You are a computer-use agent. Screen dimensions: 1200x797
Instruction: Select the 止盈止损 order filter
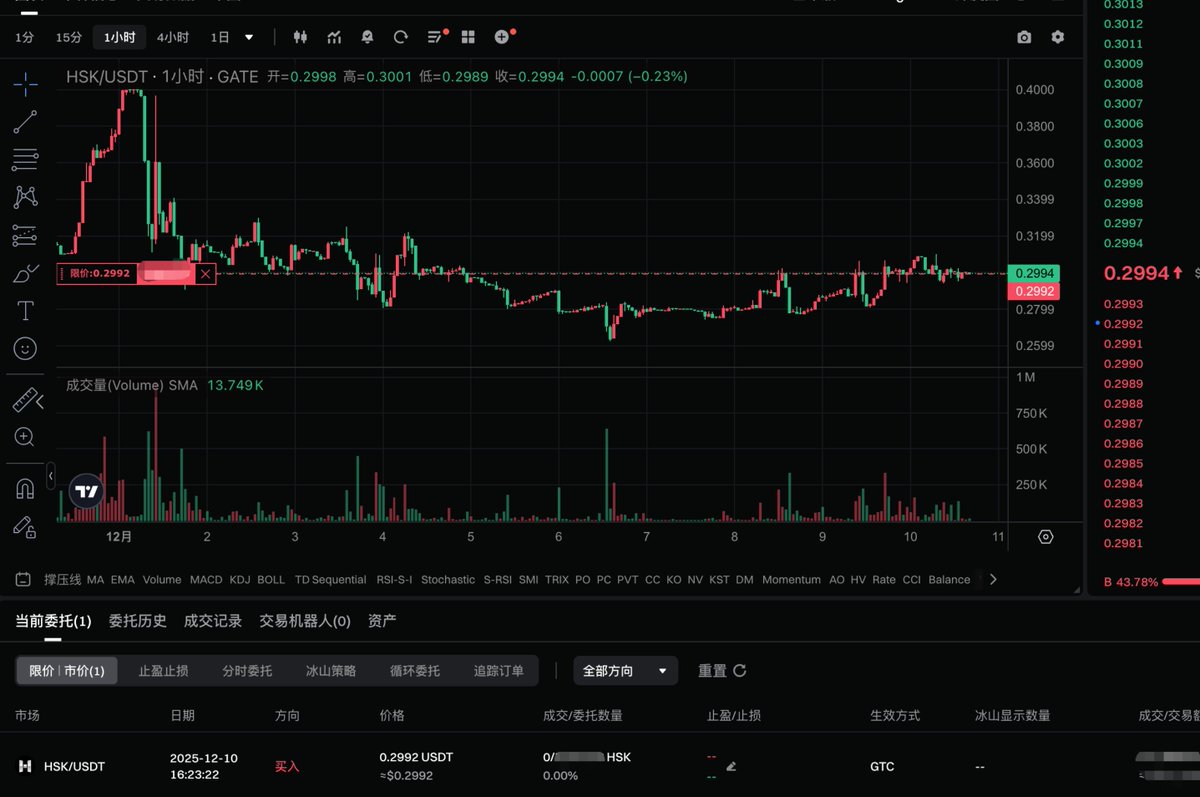163,671
